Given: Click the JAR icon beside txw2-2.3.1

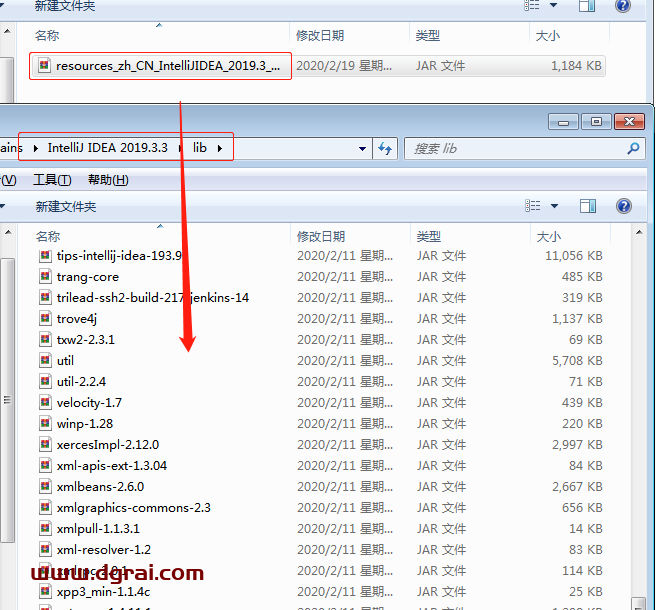Looking at the screenshot, I should pyautogui.click(x=45, y=340).
